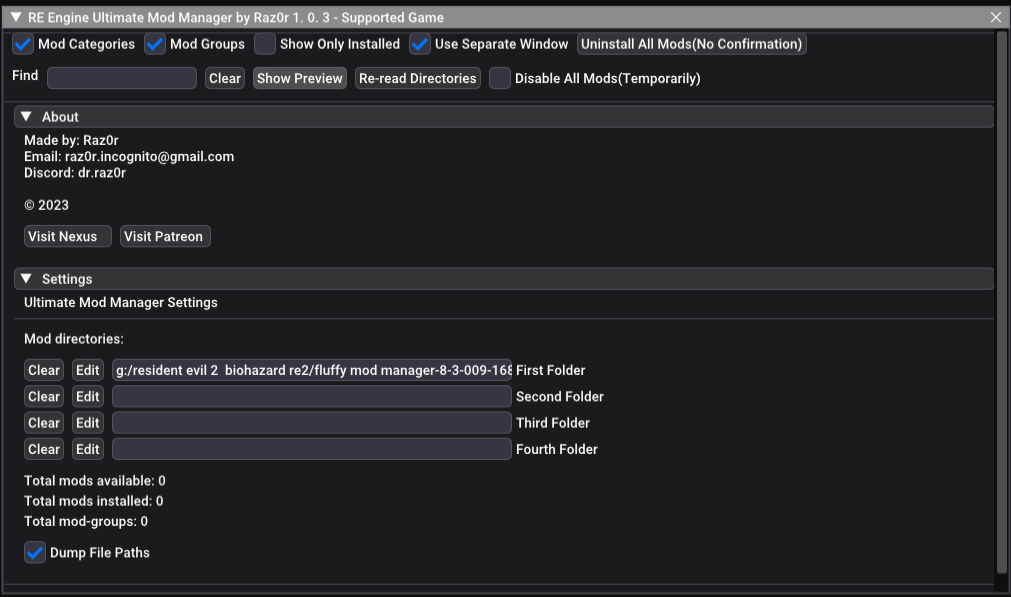Toggle the Mod Groups checkbox
Viewport: 1011px width, 597px height.
click(155, 44)
